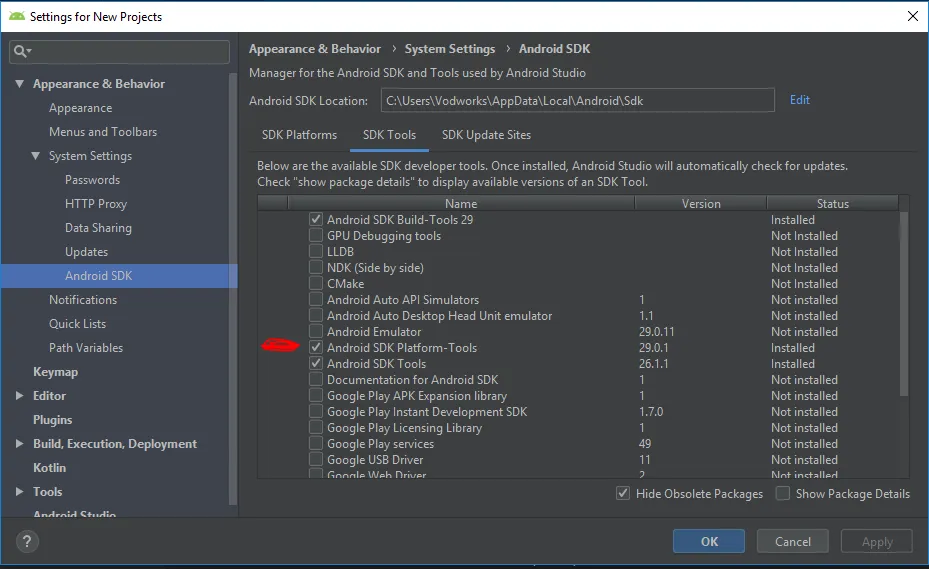This screenshot has height=569, width=929.
Task: Expand Build, Execution, Deployment section
Action: (20, 443)
